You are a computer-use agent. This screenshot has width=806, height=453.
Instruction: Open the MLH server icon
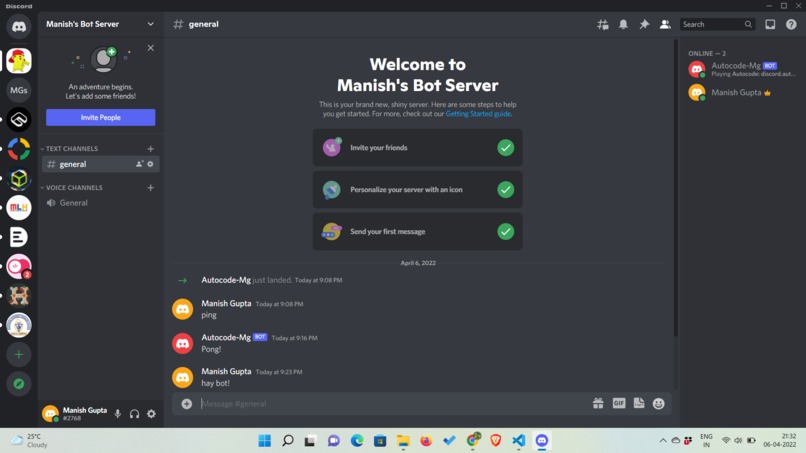[19, 207]
